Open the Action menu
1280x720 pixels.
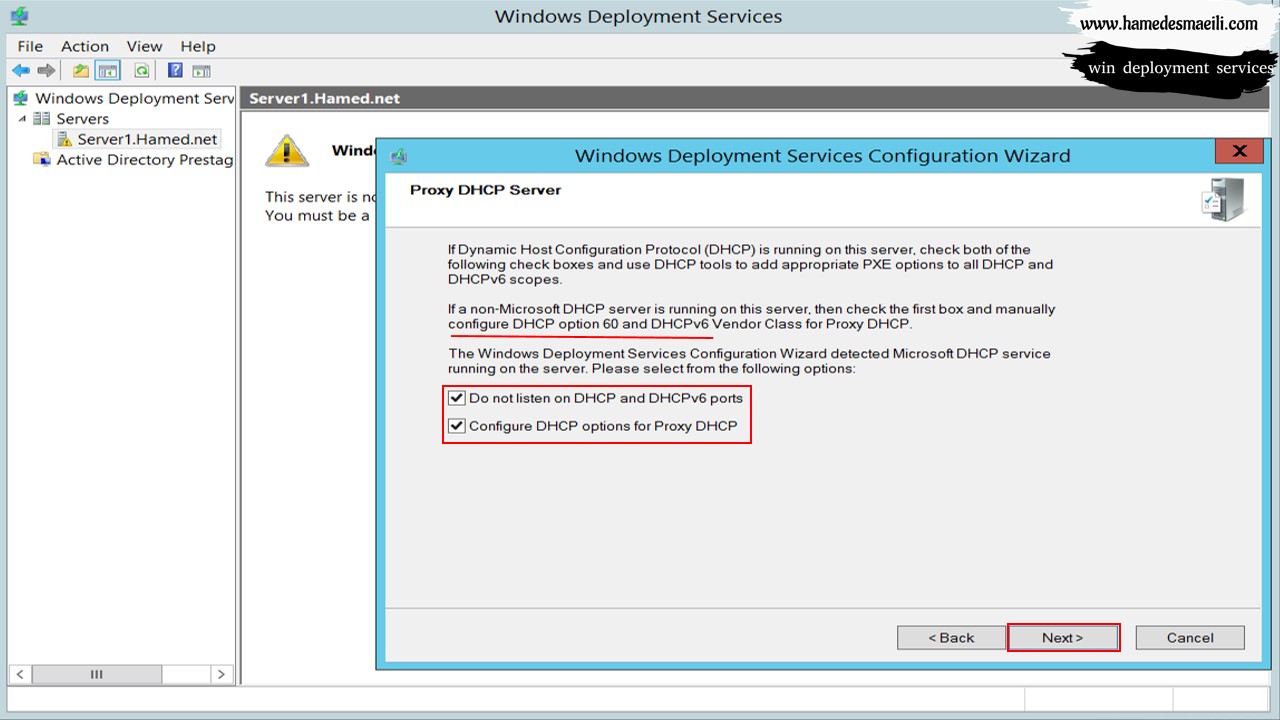point(85,46)
